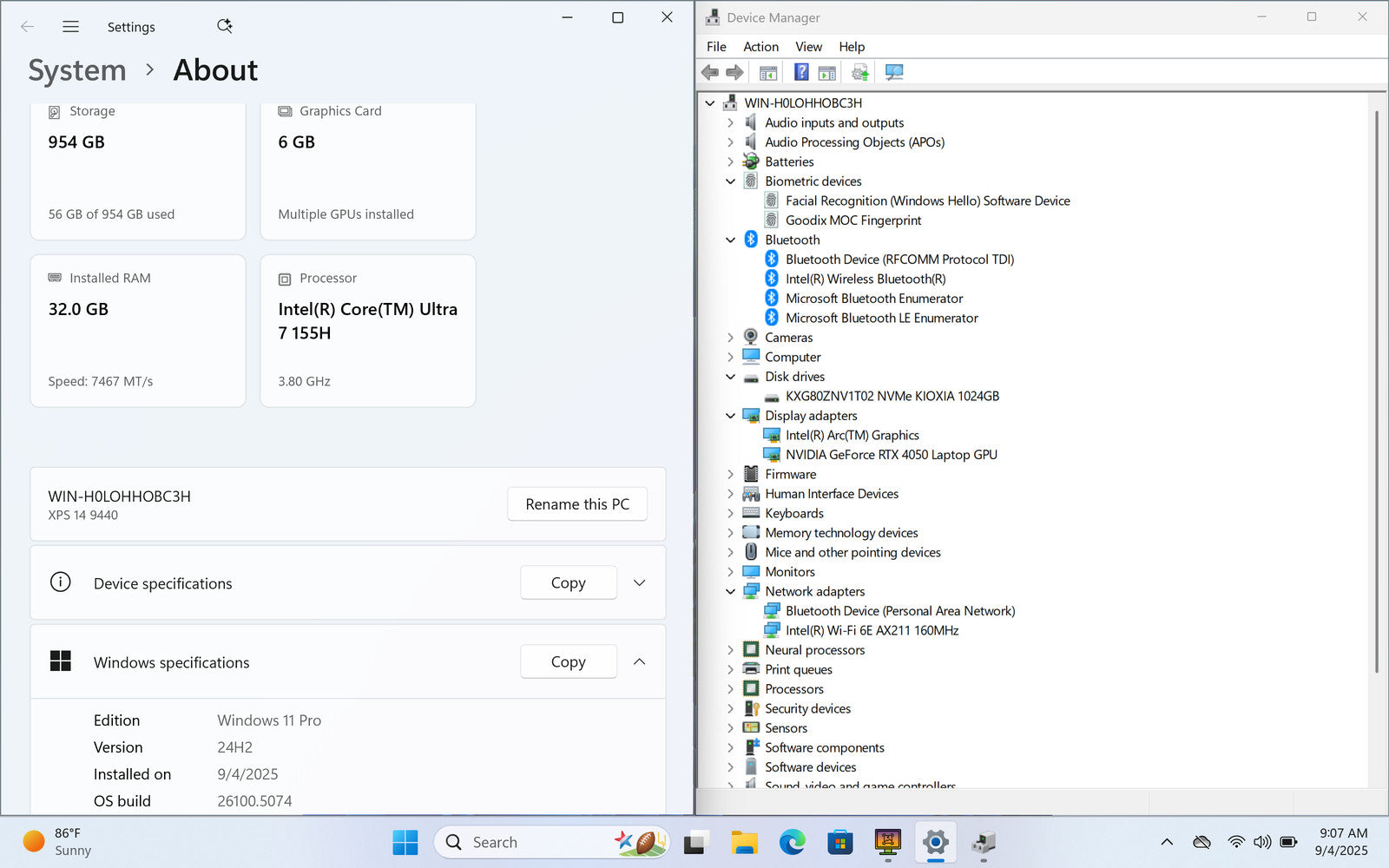Click the Show/Hide Action Pane toolbar icon
This screenshot has height=868, width=1389.
(x=827, y=73)
